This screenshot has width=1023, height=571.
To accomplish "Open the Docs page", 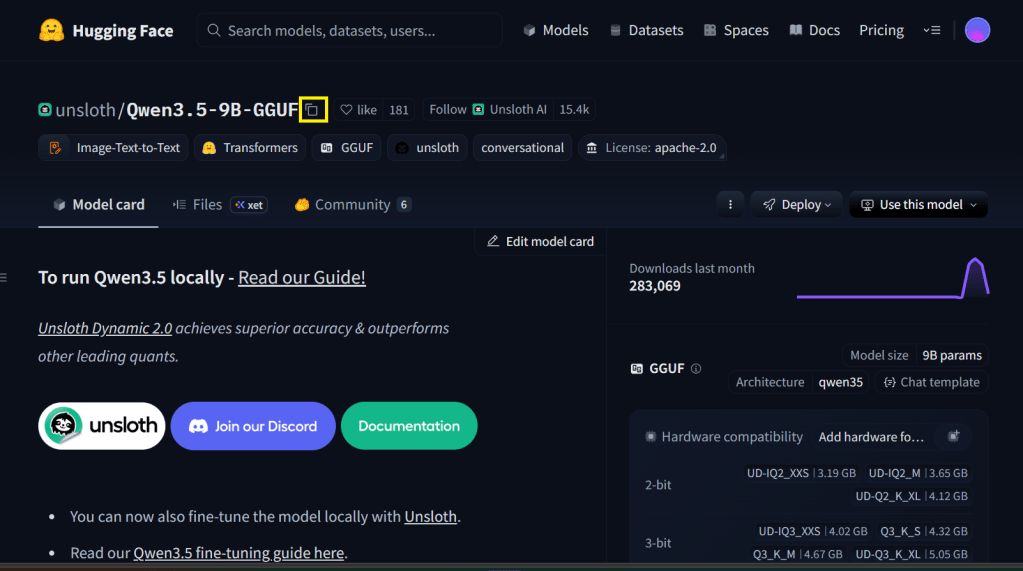I will pos(815,31).
